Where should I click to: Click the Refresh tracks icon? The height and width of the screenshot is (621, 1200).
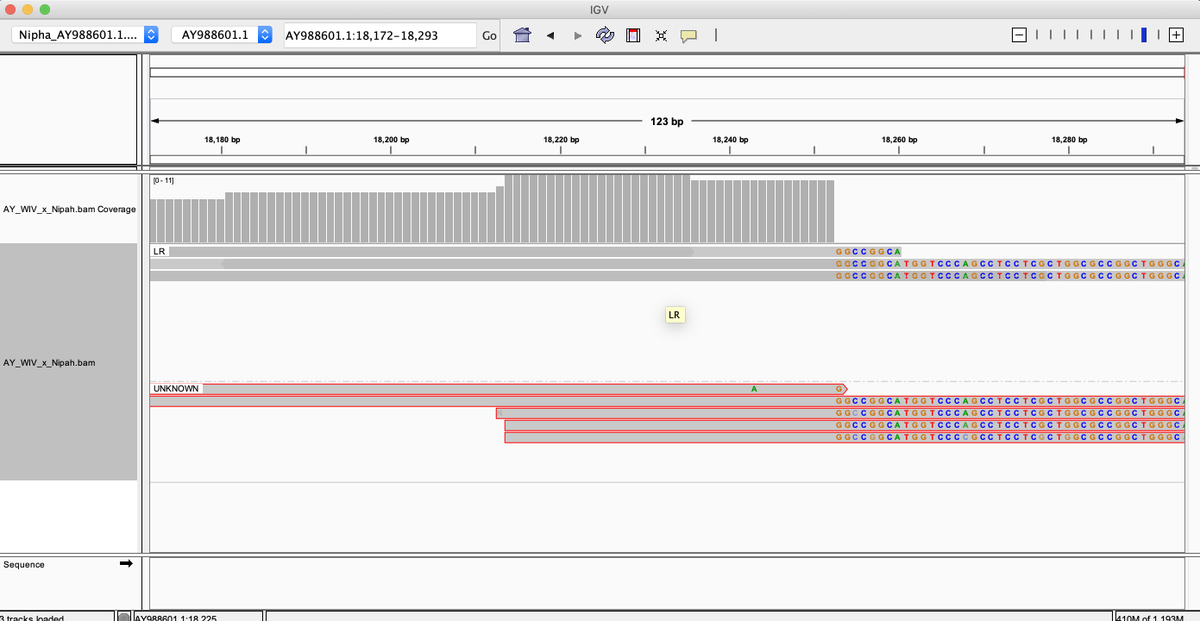(604, 34)
